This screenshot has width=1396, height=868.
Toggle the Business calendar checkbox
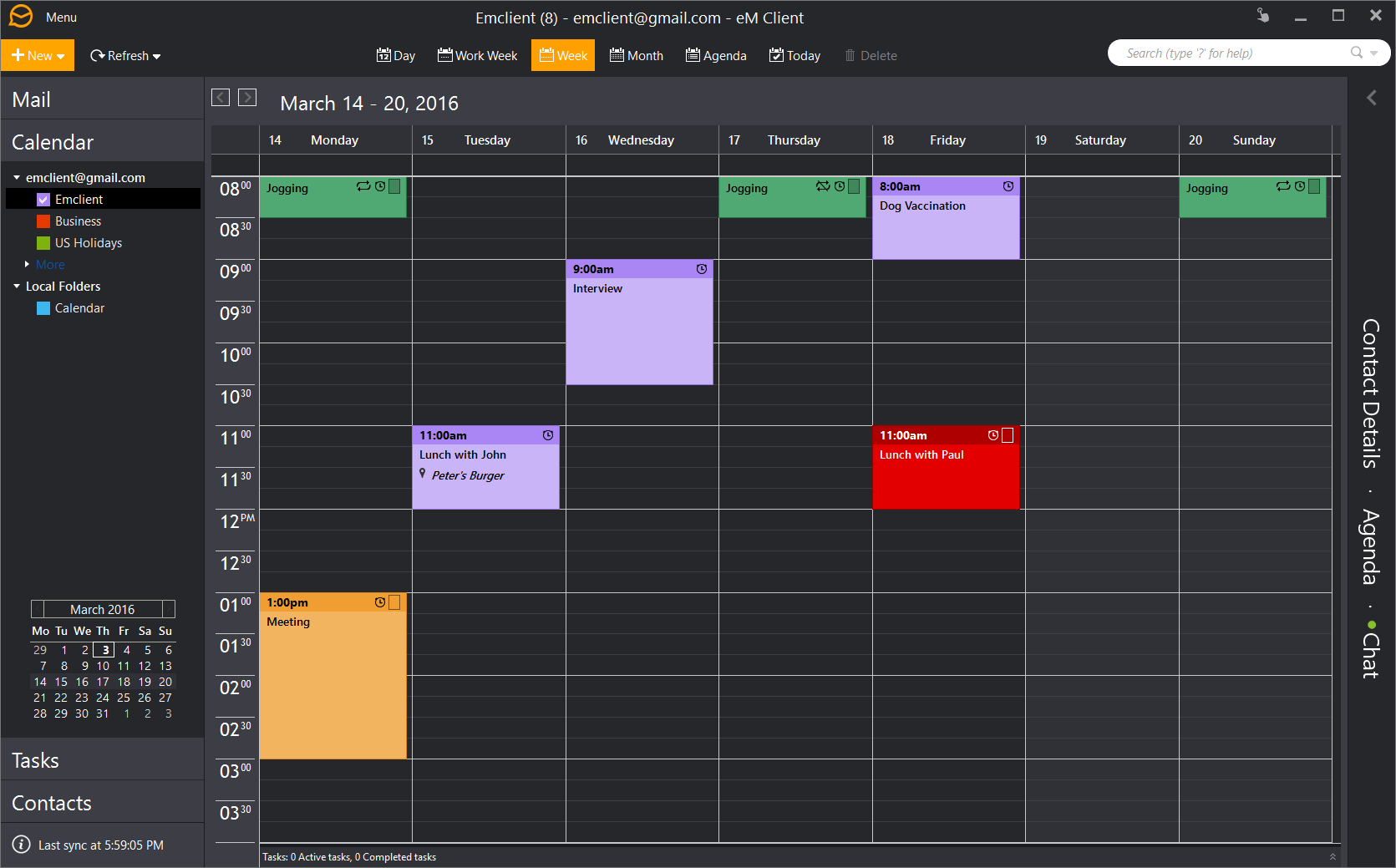click(x=43, y=221)
